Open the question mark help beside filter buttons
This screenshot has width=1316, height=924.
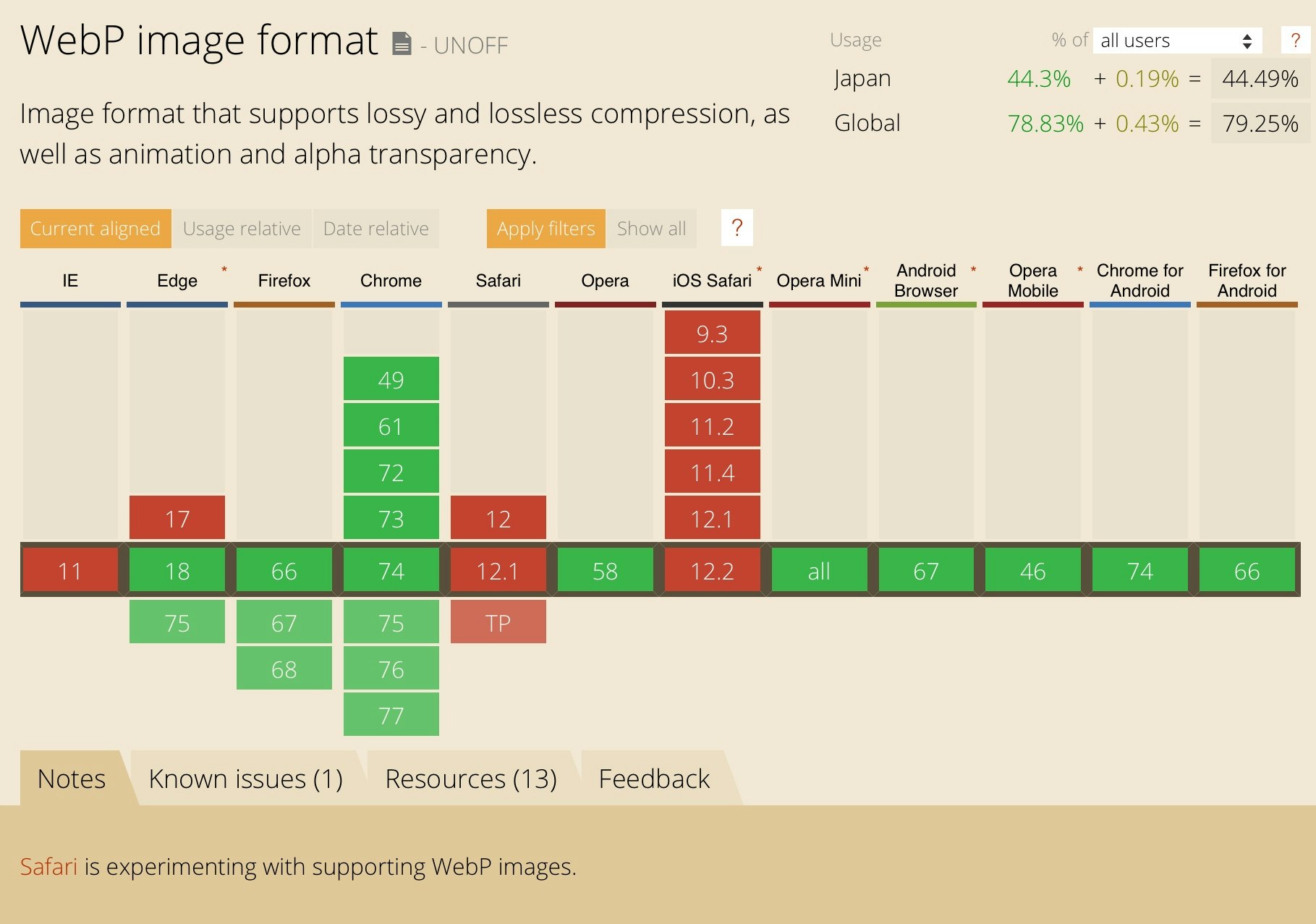point(736,228)
